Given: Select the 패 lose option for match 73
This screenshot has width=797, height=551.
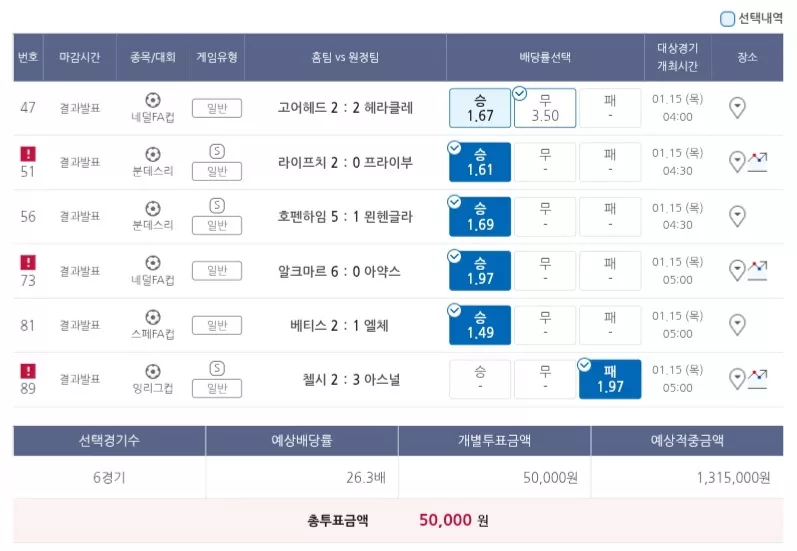Looking at the screenshot, I should (x=610, y=271).
